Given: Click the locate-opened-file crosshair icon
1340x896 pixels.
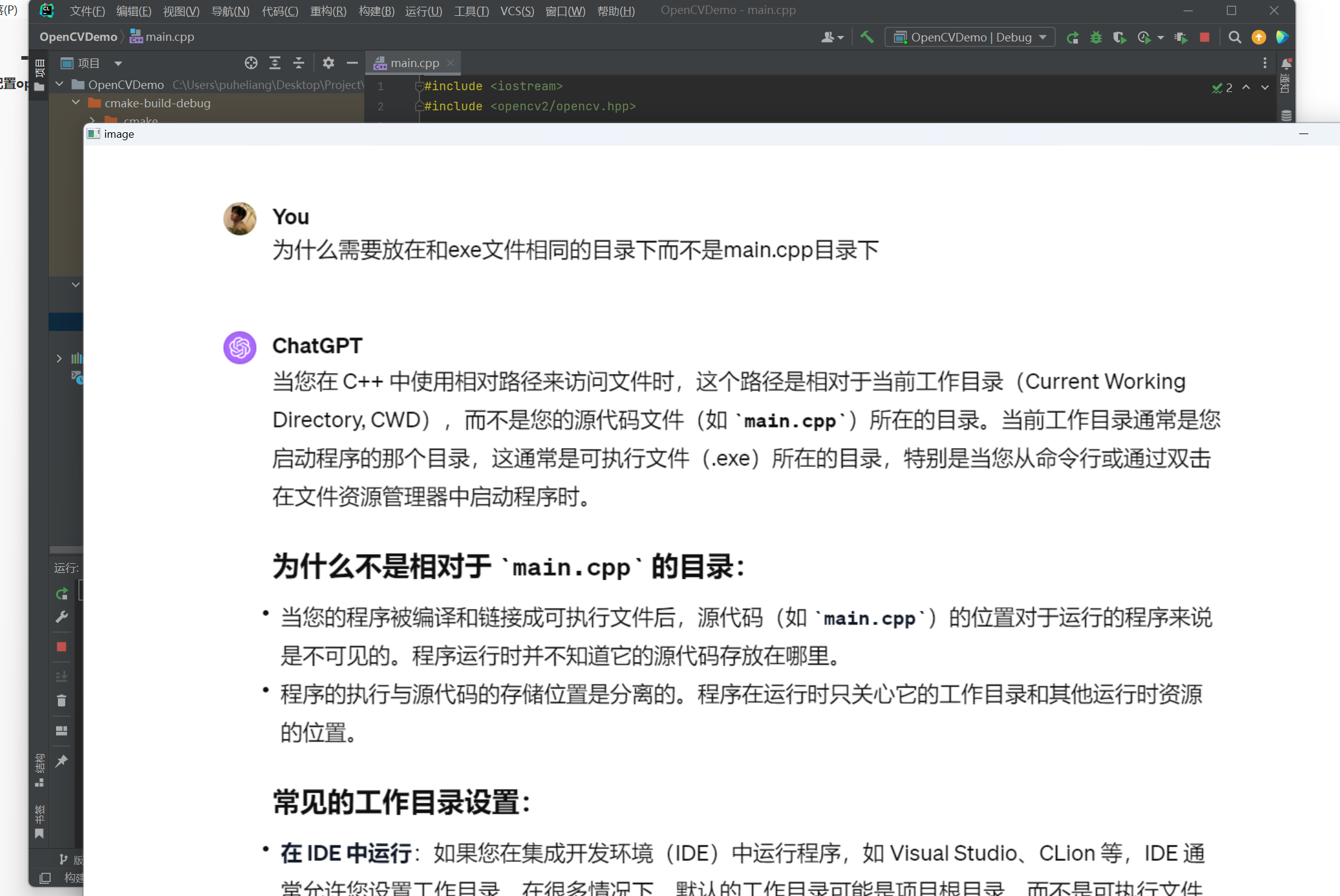Looking at the screenshot, I should pos(251,63).
